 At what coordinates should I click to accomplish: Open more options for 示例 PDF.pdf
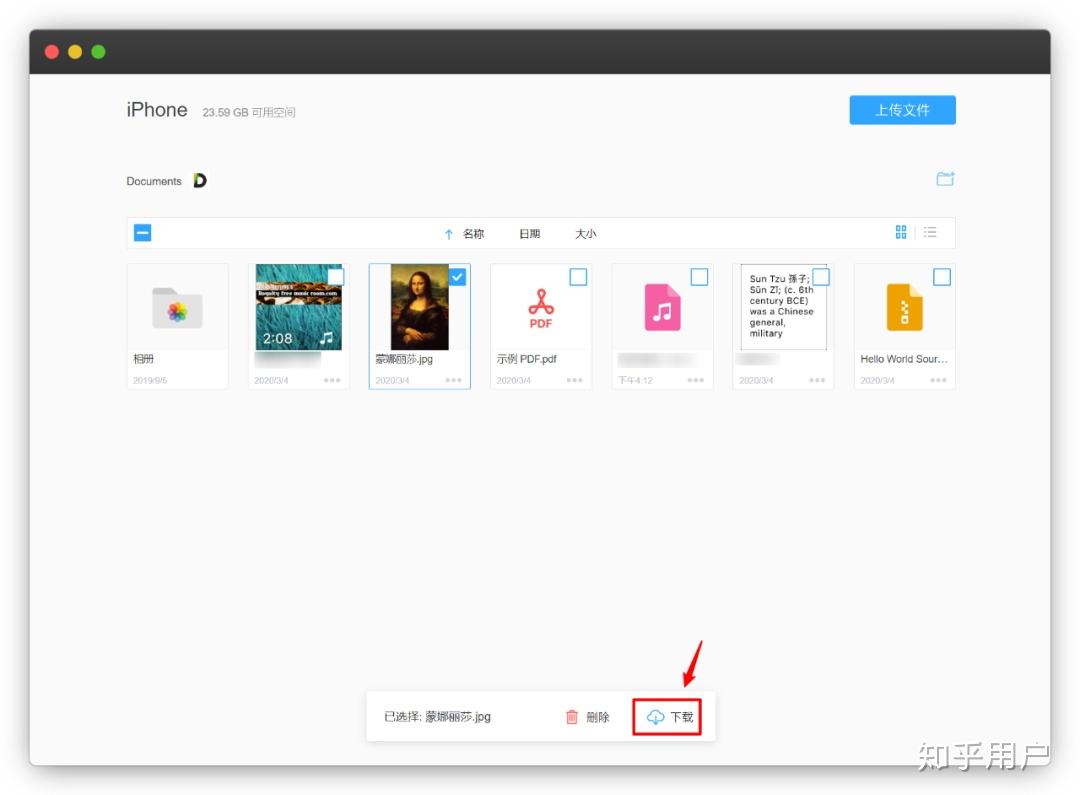(574, 380)
